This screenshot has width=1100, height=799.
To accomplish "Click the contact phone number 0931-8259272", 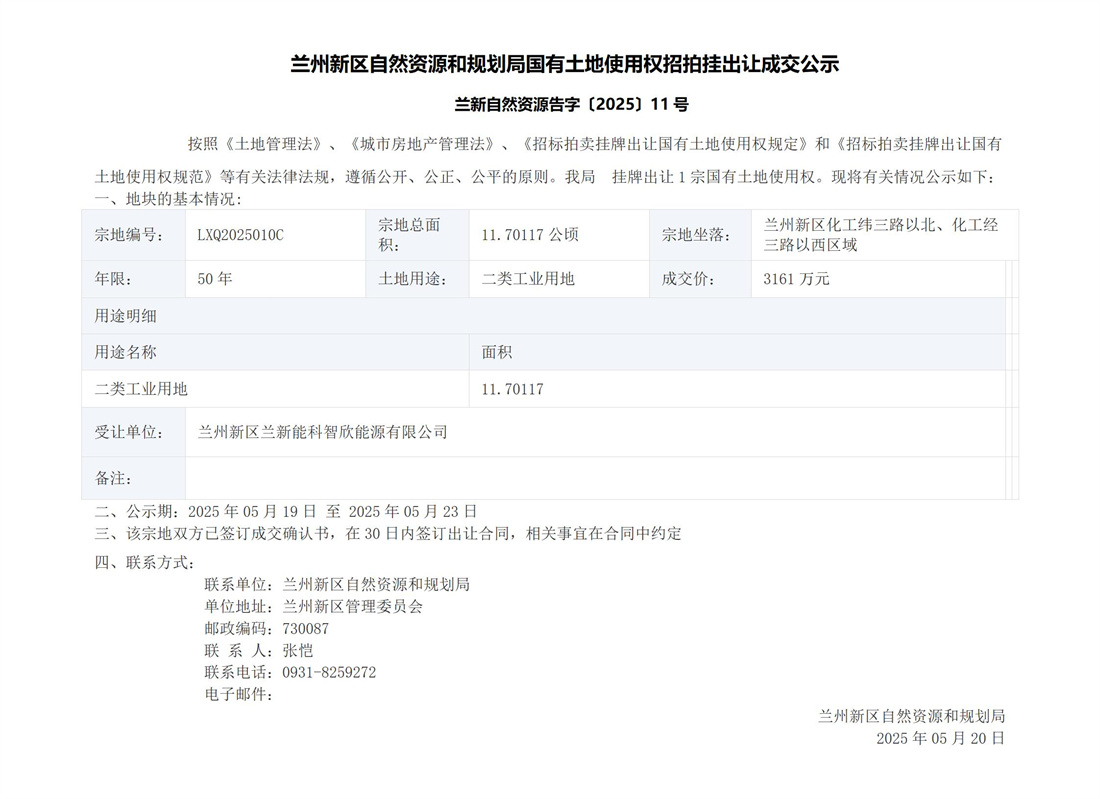I will 329,673.
